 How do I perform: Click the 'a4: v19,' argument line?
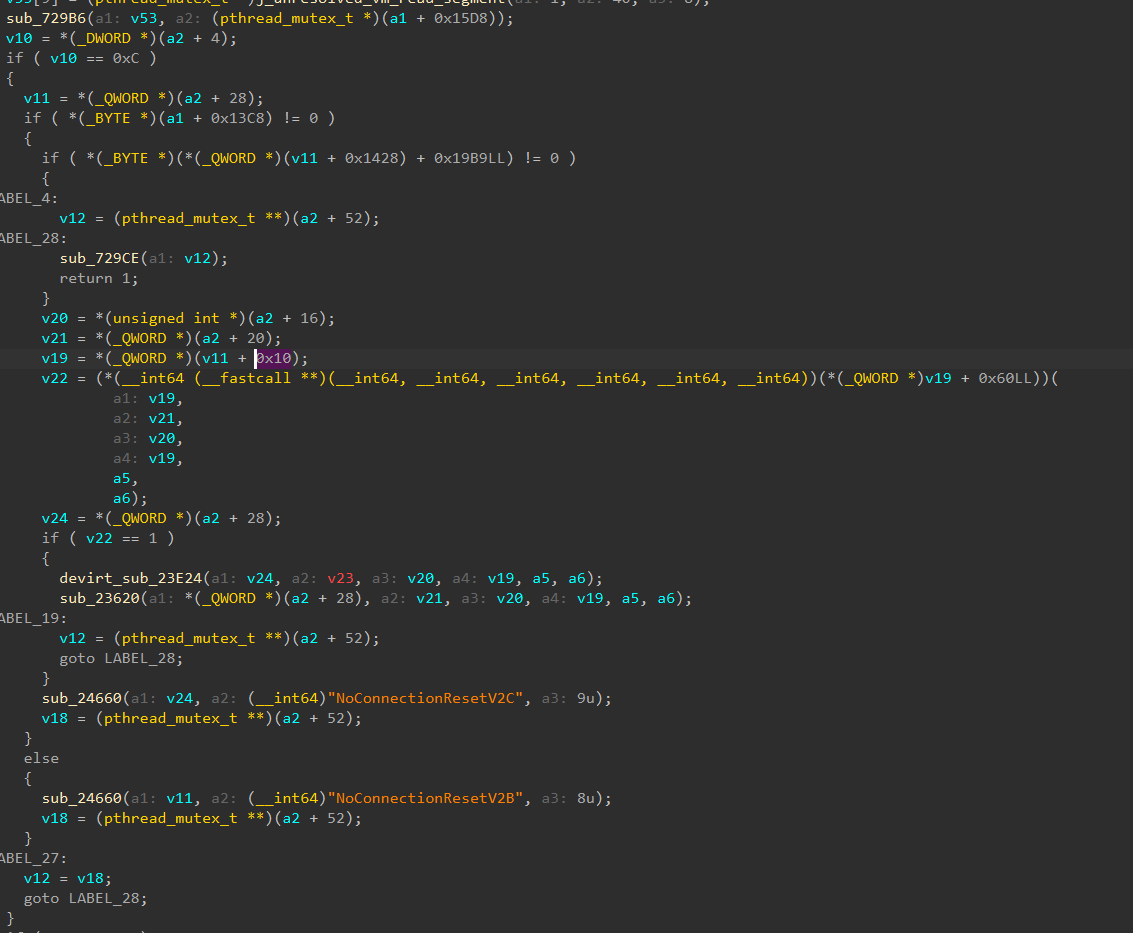148,459
